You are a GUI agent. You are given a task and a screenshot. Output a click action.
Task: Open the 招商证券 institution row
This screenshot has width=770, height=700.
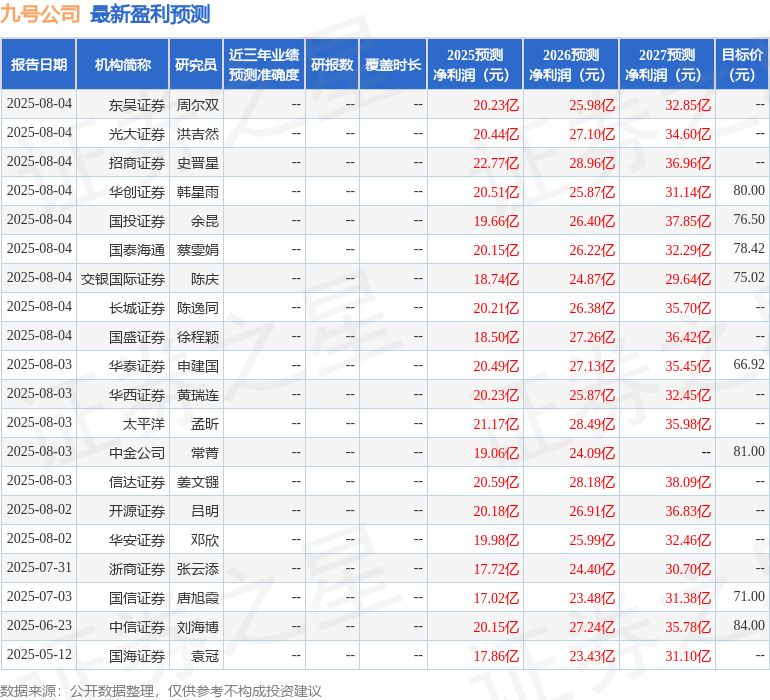(137, 162)
